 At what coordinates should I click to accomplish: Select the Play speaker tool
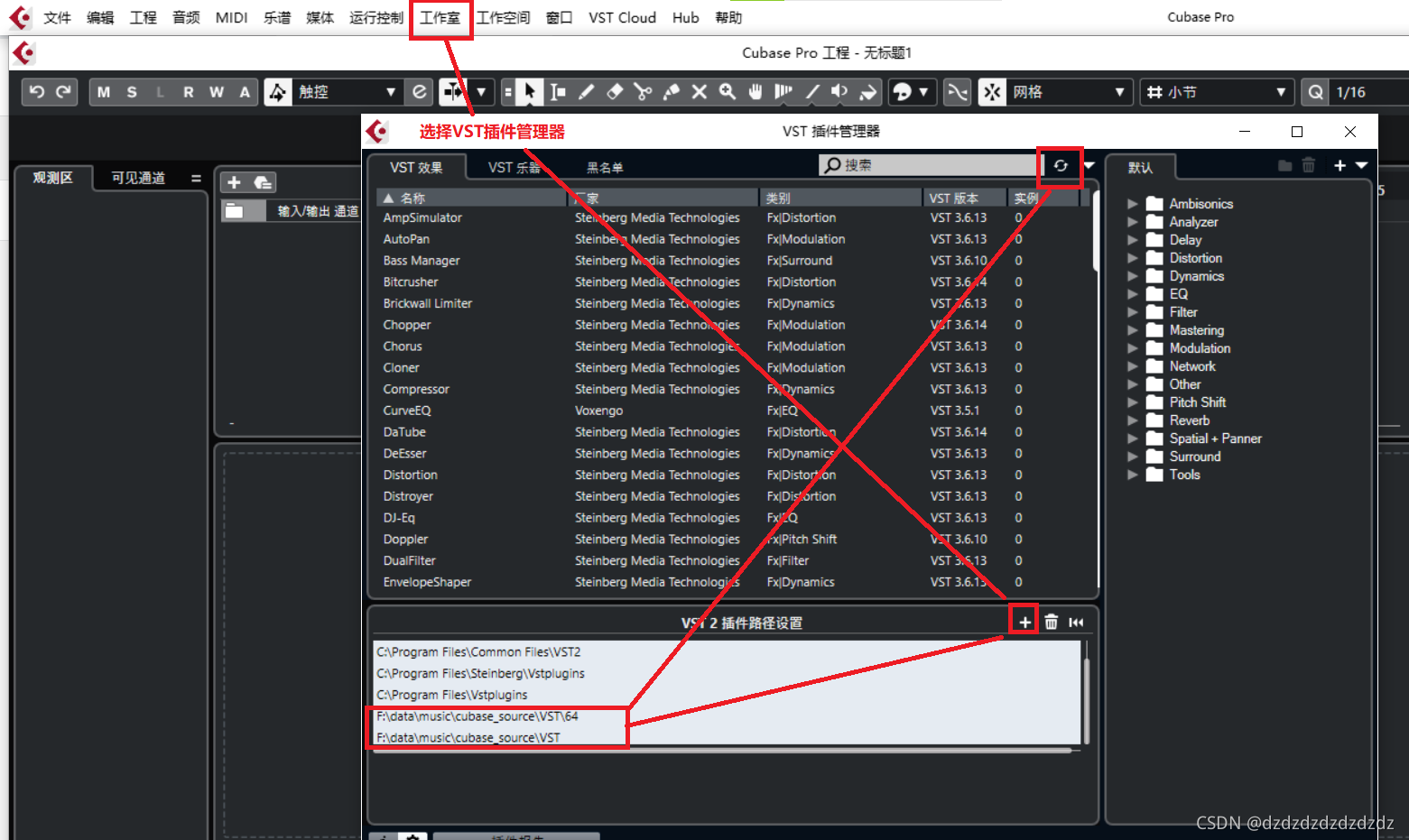[x=839, y=92]
